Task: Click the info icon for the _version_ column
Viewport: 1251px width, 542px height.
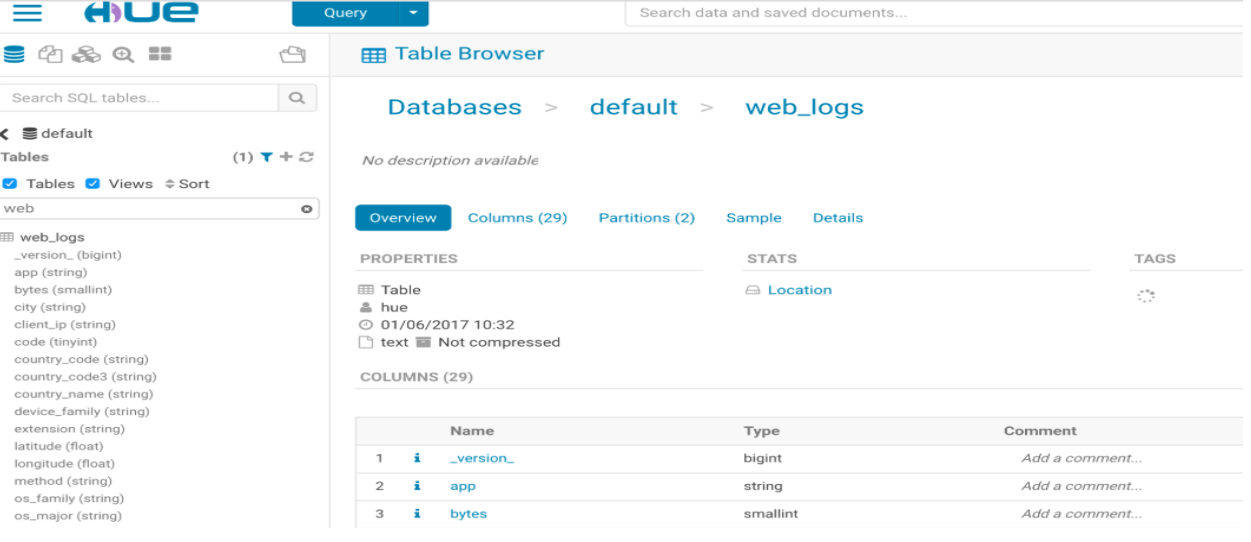Action: (417, 458)
